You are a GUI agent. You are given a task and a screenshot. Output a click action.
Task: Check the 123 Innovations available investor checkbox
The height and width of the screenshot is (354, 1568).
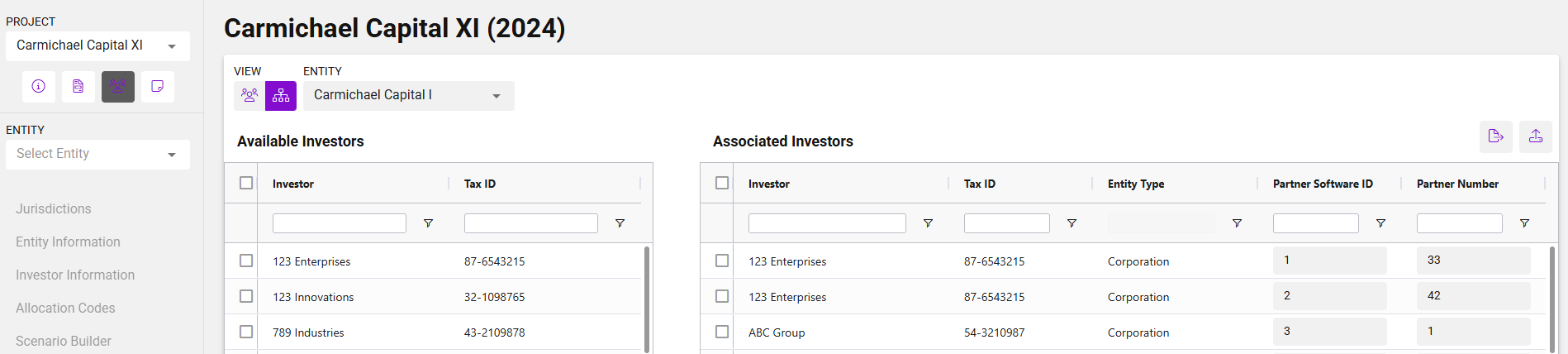[x=246, y=296]
